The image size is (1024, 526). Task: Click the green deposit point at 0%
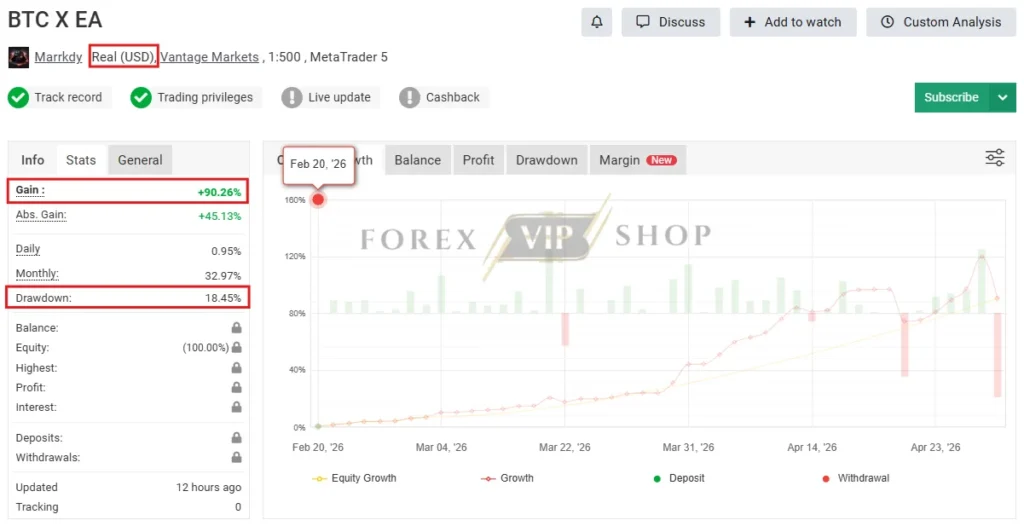pos(318,426)
